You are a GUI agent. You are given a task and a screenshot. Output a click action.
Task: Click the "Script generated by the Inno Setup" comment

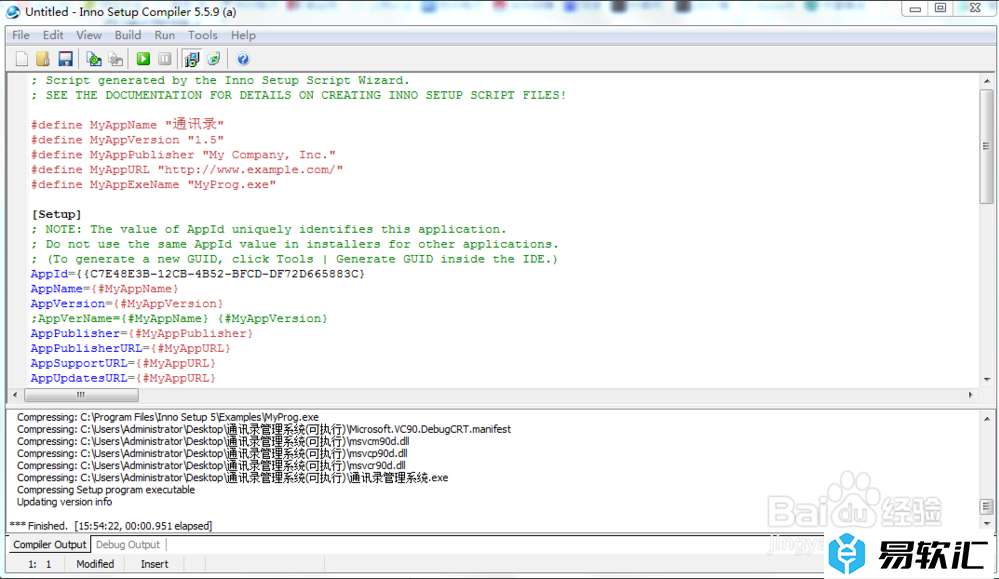220,80
